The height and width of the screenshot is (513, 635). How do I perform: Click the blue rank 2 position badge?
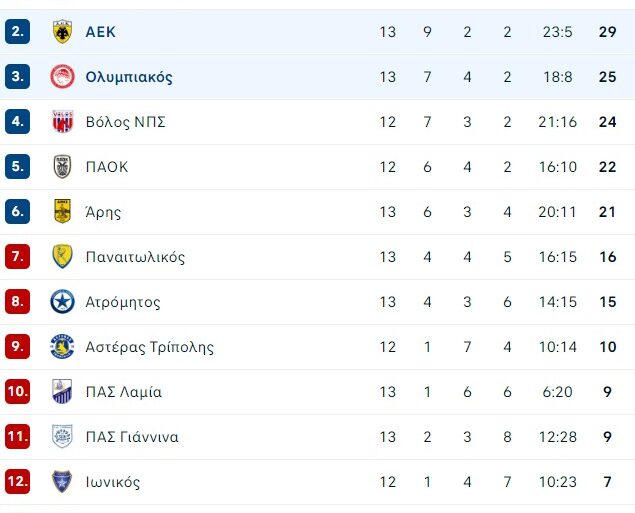click(x=17, y=32)
